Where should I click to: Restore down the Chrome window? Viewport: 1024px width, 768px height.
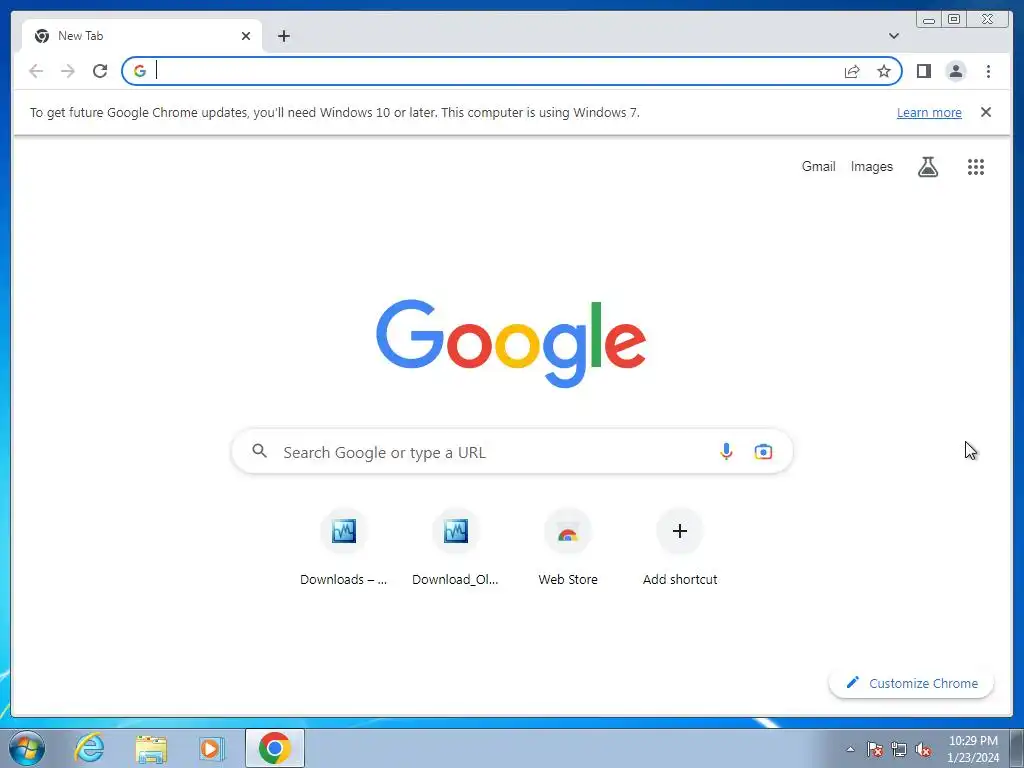(953, 20)
